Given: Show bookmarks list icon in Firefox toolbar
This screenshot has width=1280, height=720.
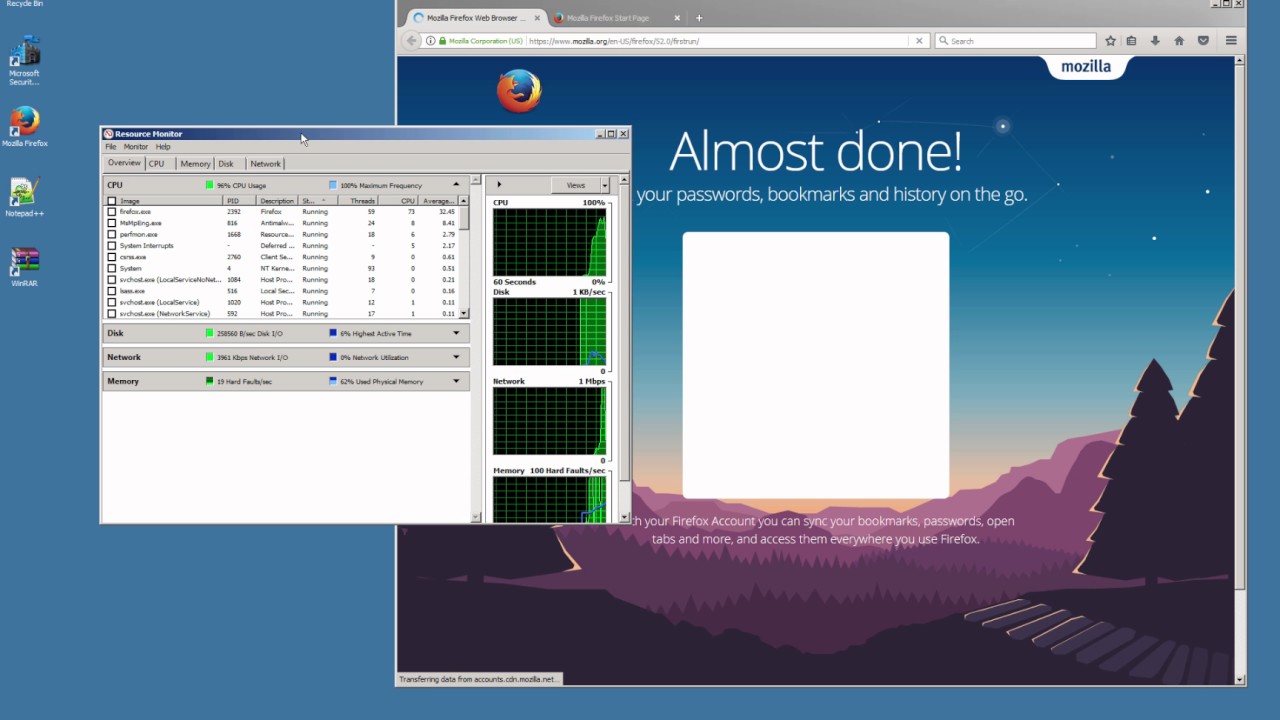Looking at the screenshot, I should click(x=1131, y=41).
